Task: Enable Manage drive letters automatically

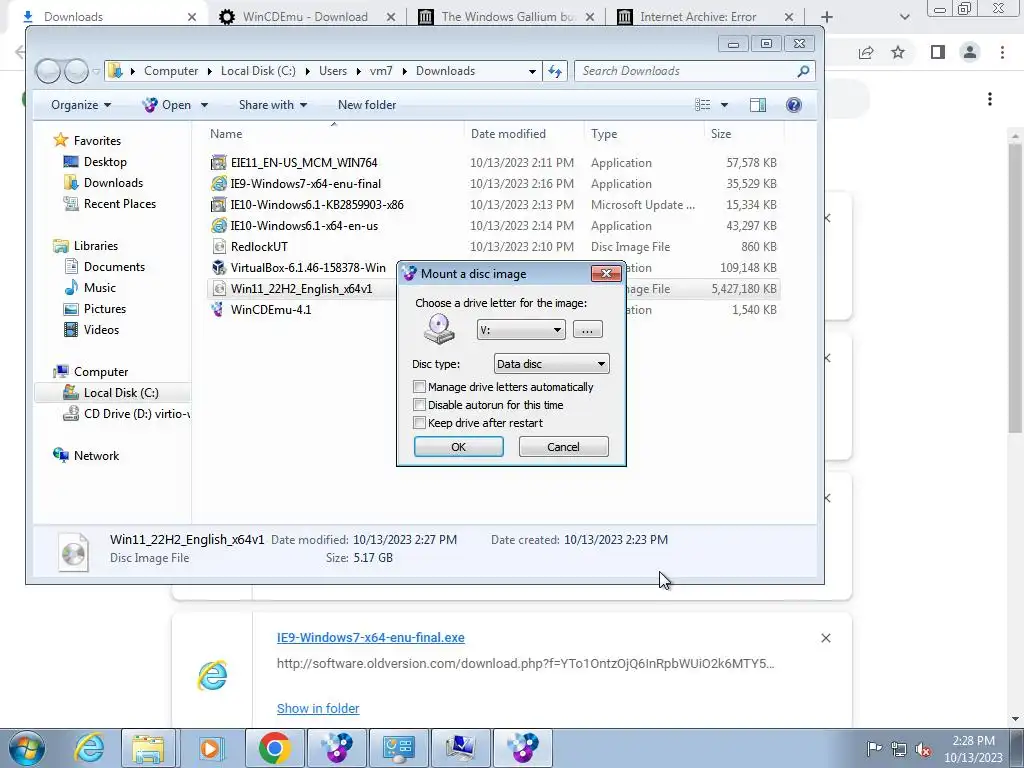Action: click(420, 387)
